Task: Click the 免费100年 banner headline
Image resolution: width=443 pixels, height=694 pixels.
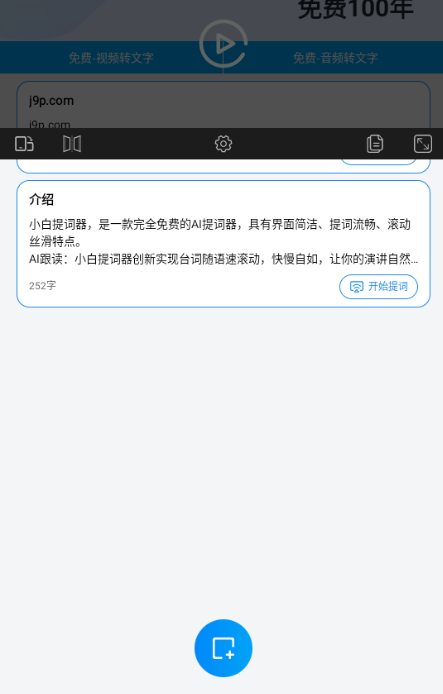Action: point(355,10)
